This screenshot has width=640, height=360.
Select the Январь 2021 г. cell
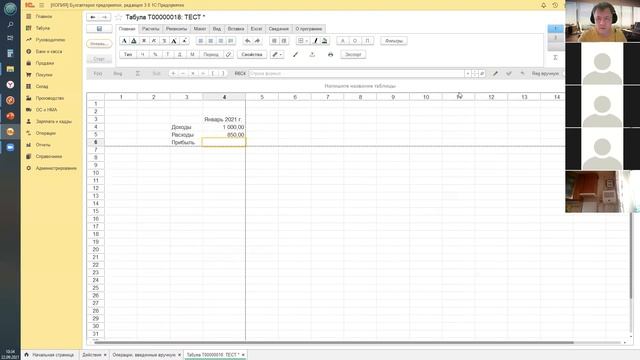click(224, 119)
